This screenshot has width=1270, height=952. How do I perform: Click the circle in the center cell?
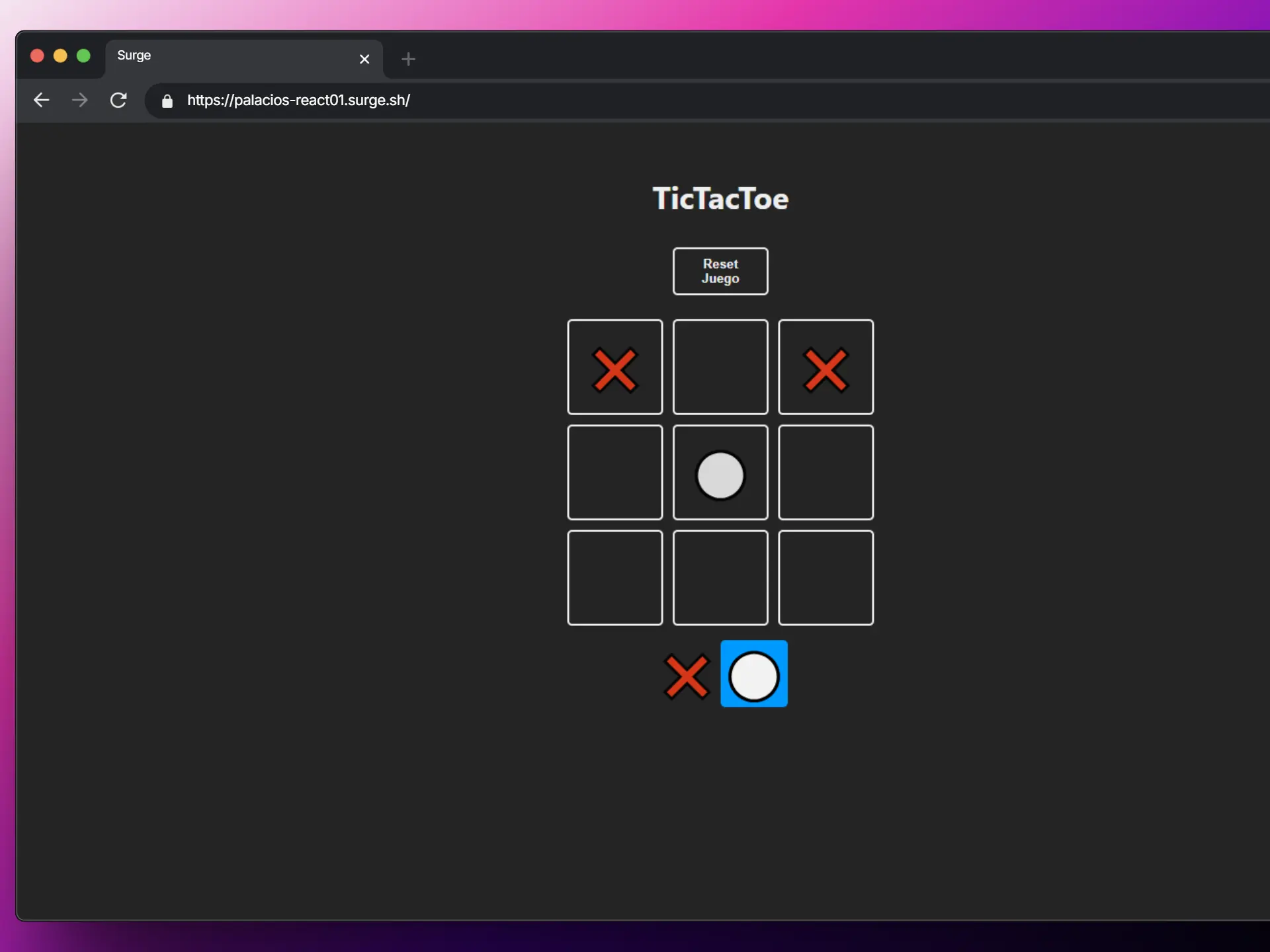coord(720,475)
